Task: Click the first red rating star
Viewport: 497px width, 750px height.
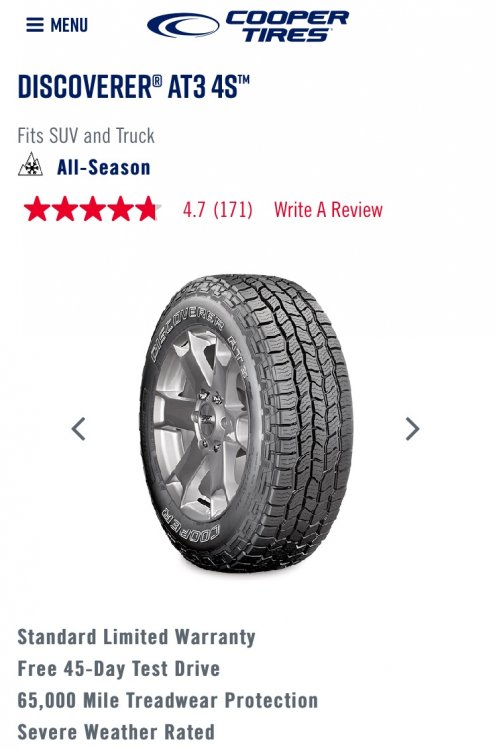Action: [x=36, y=209]
